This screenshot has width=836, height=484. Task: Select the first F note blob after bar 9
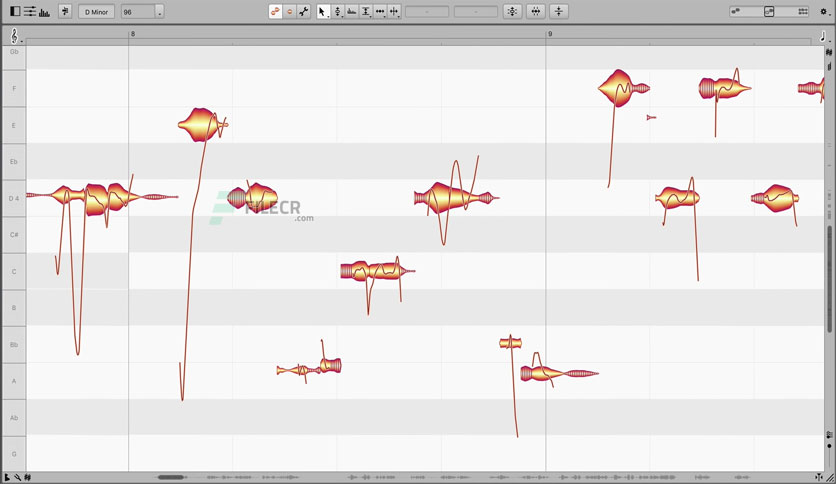[x=621, y=88]
